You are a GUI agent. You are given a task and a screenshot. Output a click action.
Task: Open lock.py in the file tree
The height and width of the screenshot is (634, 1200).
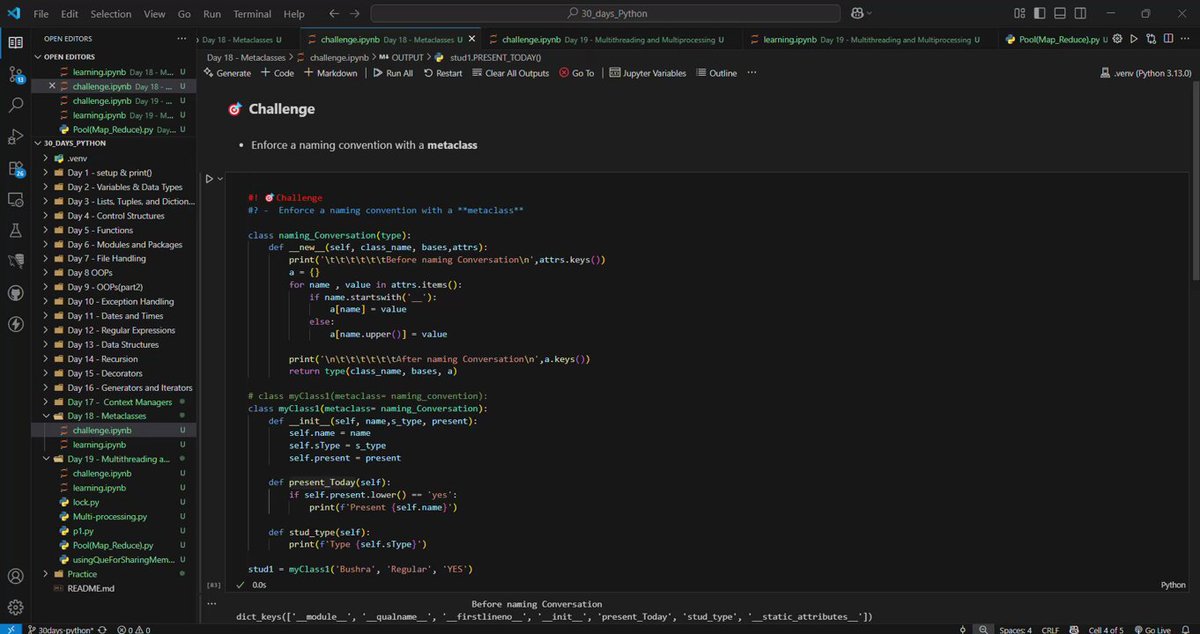pyautogui.click(x=86, y=502)
